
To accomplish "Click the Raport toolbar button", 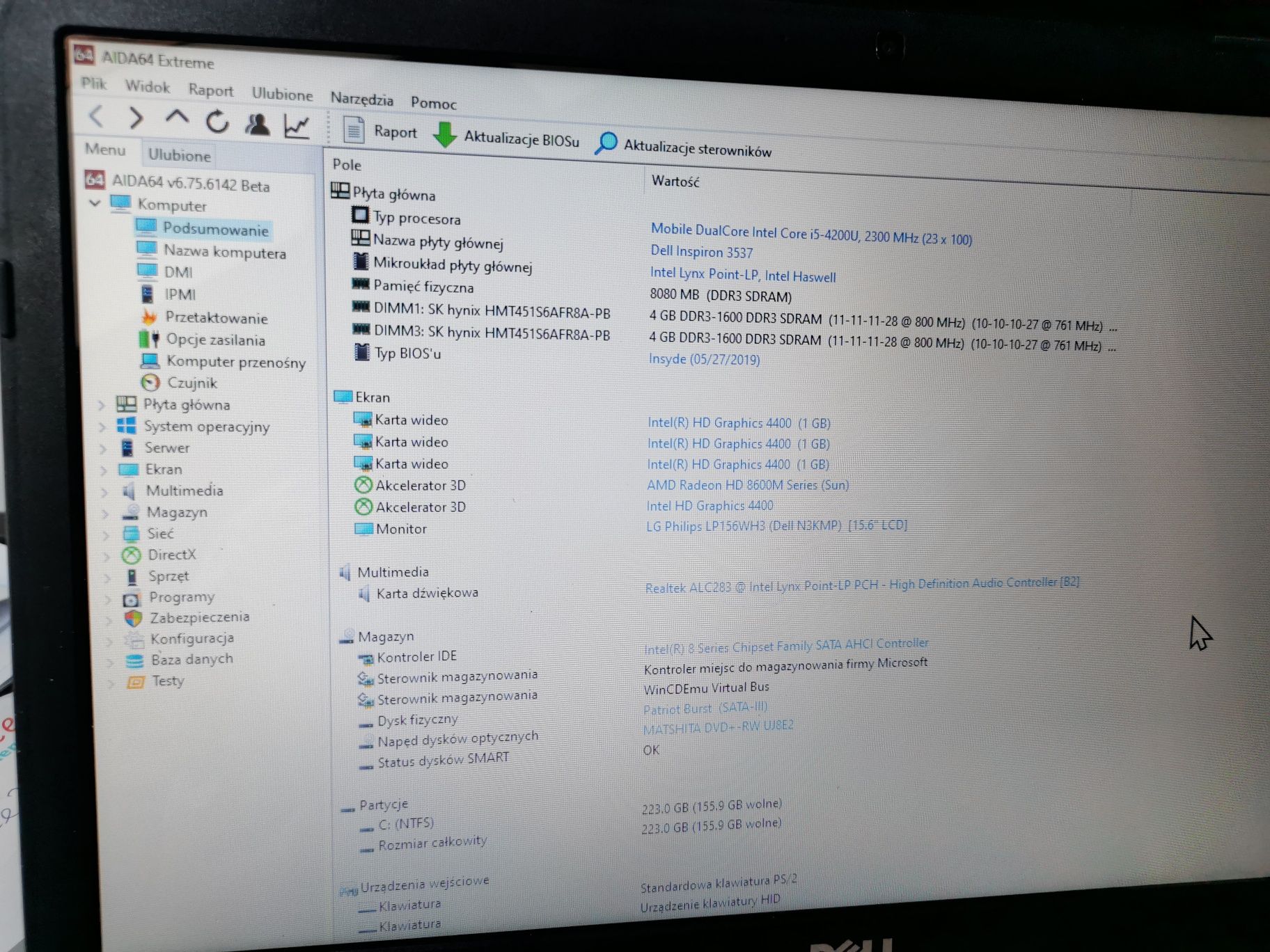I will [x=380, y=130].
